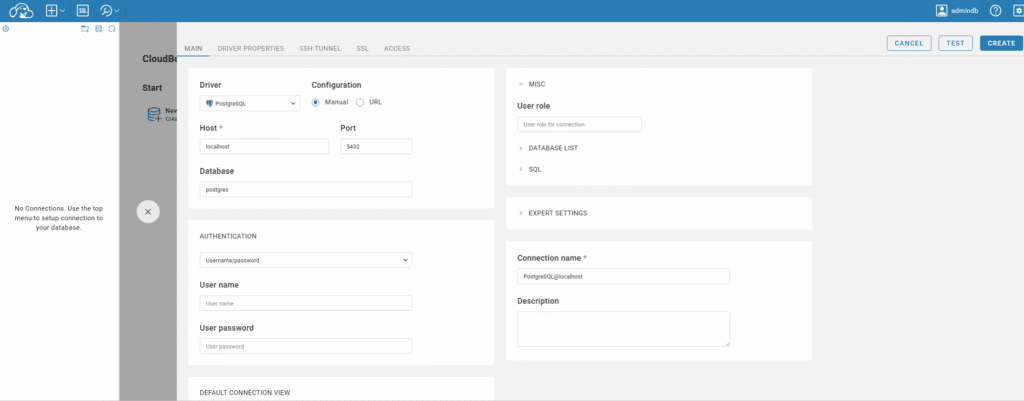Click the new folder icon in navigator
The image size is (1024, 401).
(x=85, y=29)
